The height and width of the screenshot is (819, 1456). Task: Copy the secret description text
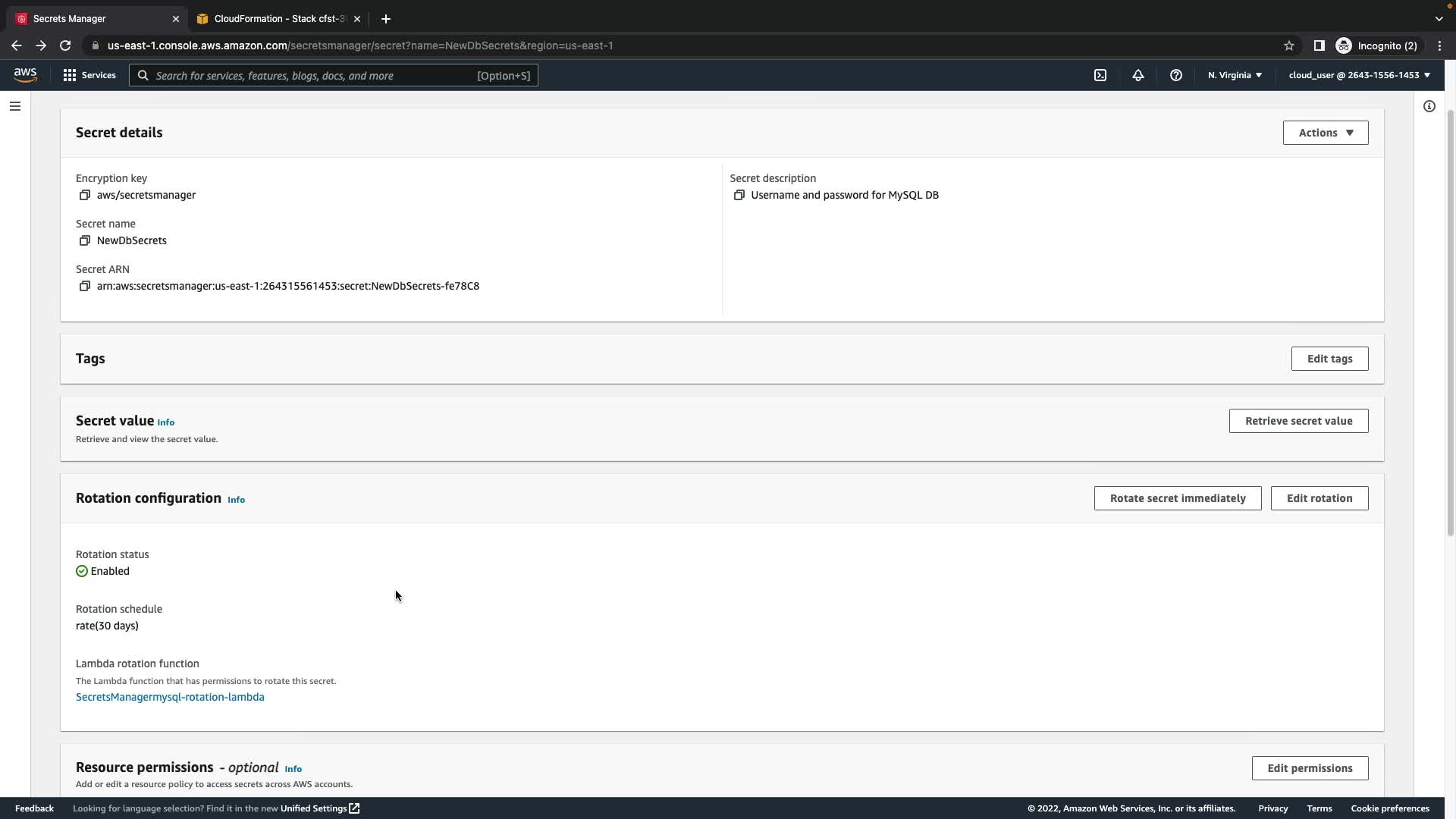739,195
